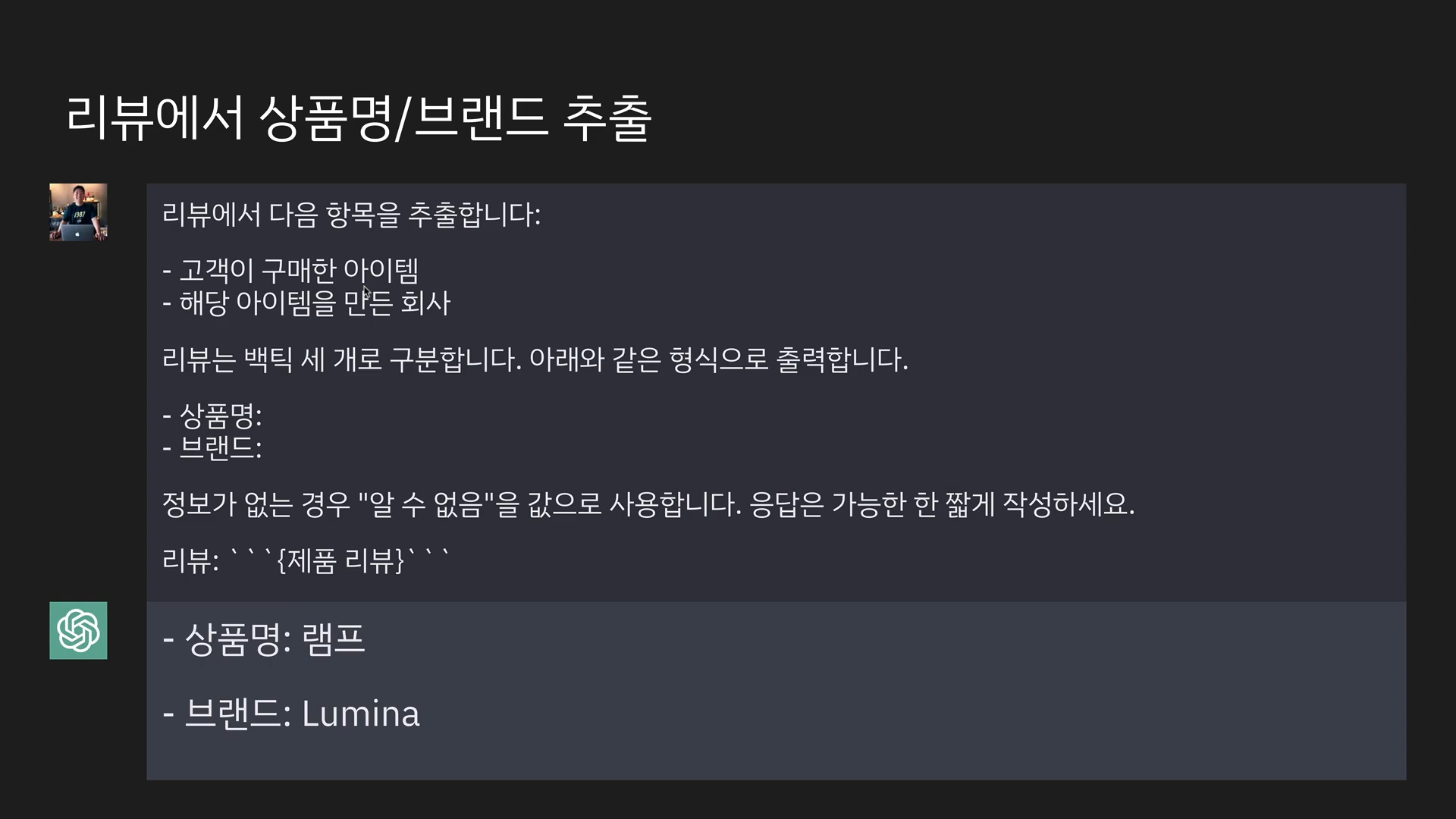
Task: Click the prompt format line 상품명:
Action: click(212, 416)
